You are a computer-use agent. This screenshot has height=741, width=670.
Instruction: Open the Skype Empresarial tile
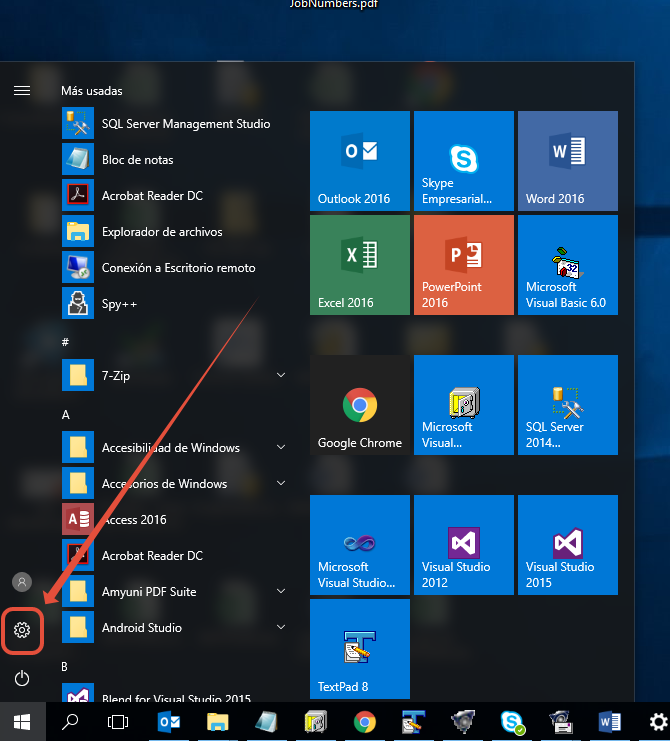point(464,161)
